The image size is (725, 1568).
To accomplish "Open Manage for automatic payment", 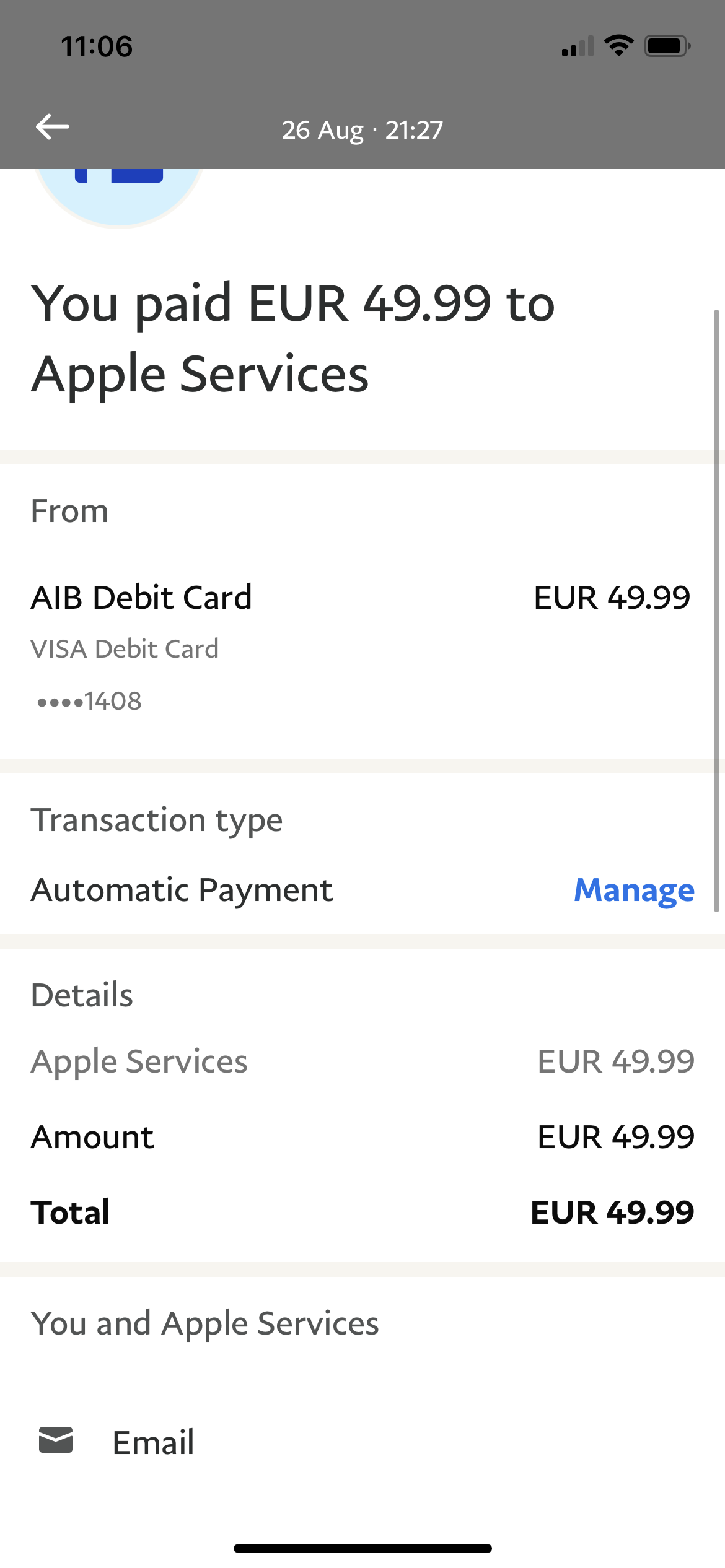I will [x=633, y=891].
